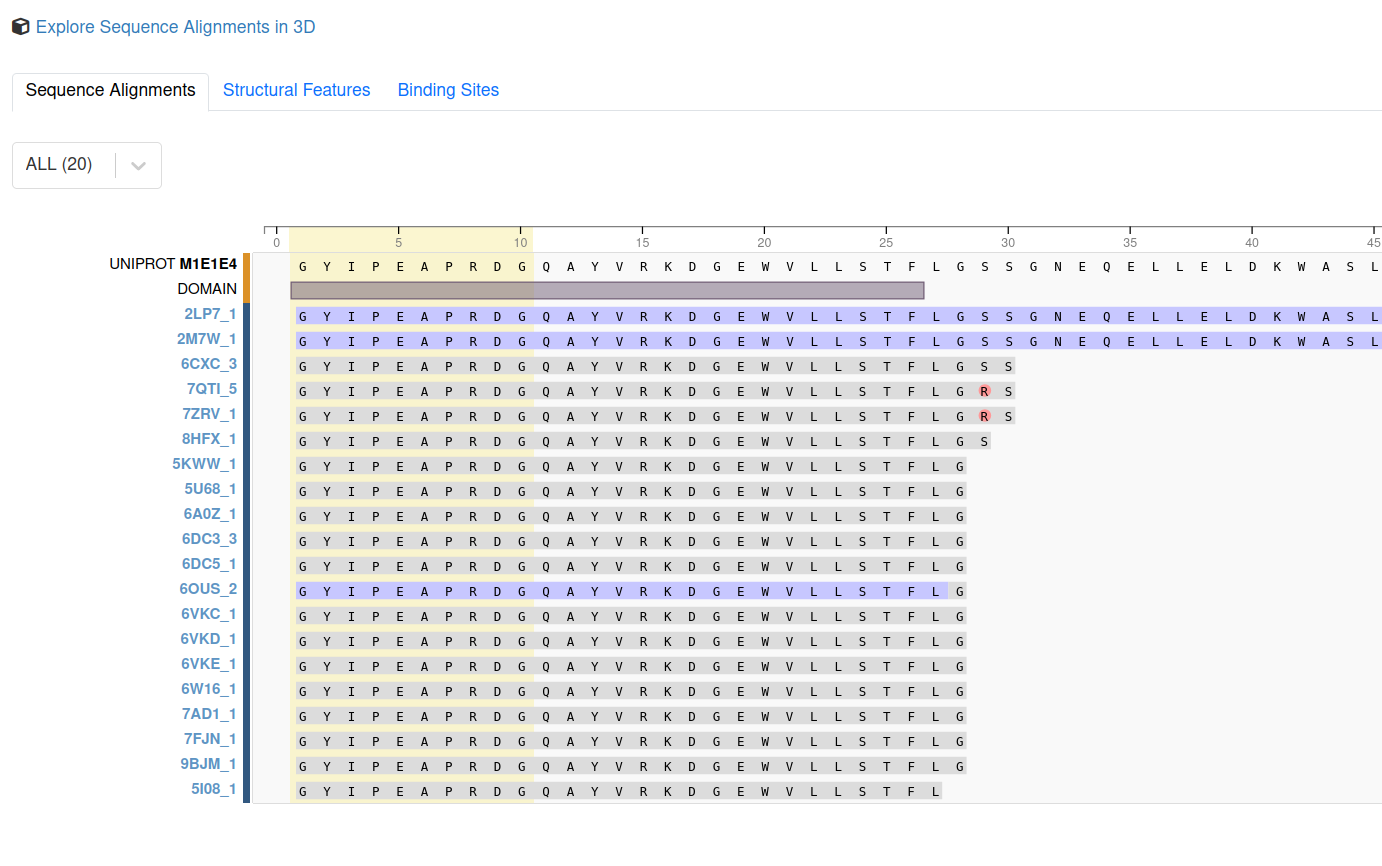
Task: Click position 45 on the sequence ruler
Action: (x=1374, y=242)
